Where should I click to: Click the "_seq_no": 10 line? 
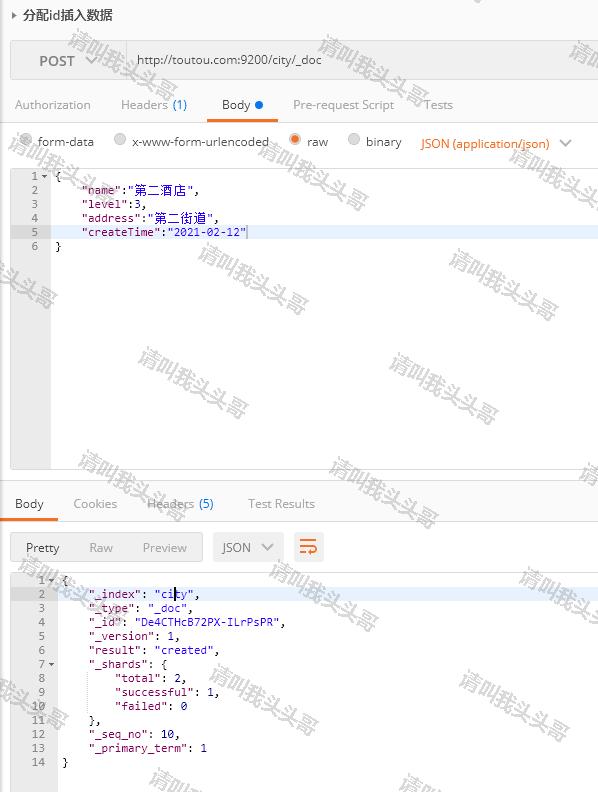[134, 734]
